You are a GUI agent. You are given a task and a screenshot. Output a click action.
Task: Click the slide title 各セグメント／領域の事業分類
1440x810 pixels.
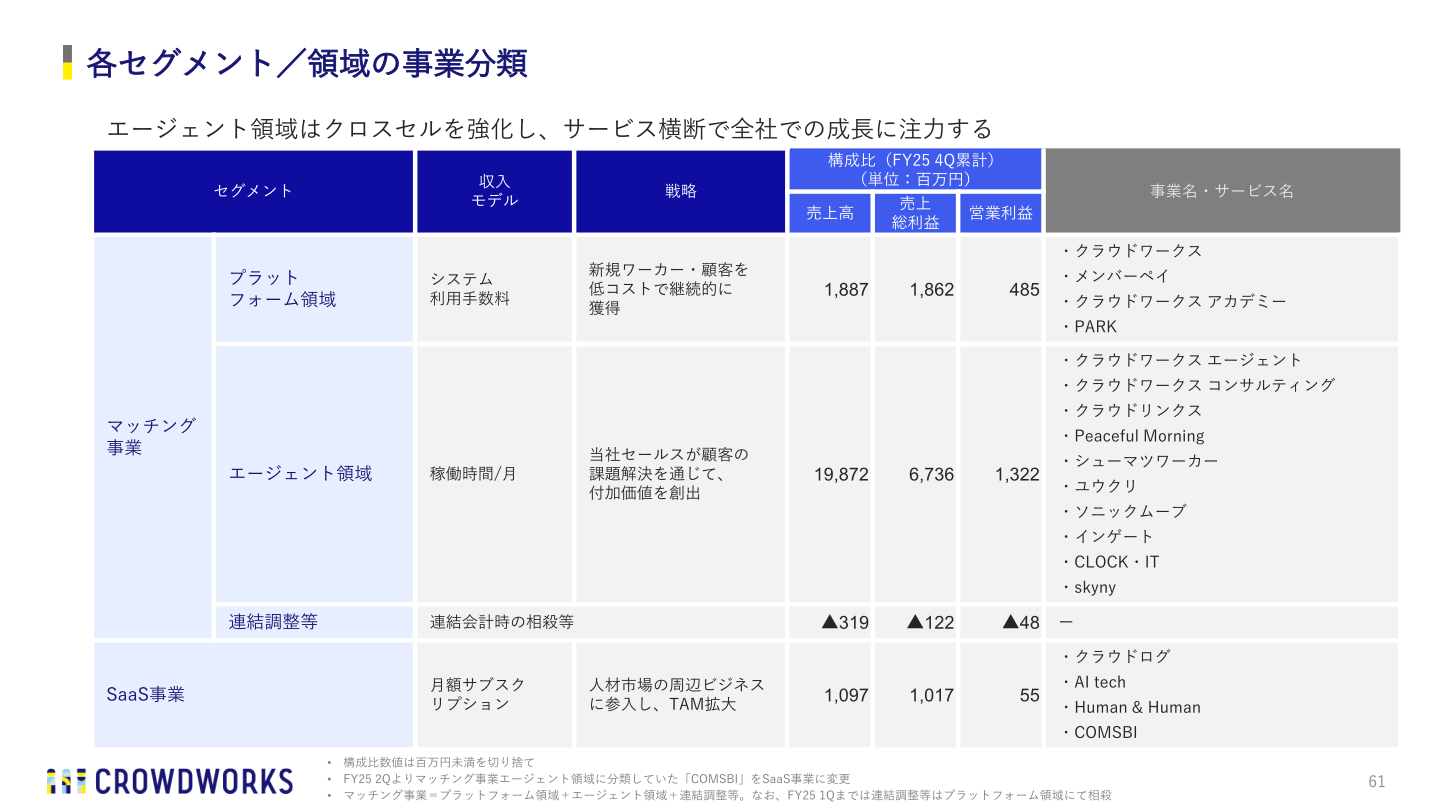306,63
